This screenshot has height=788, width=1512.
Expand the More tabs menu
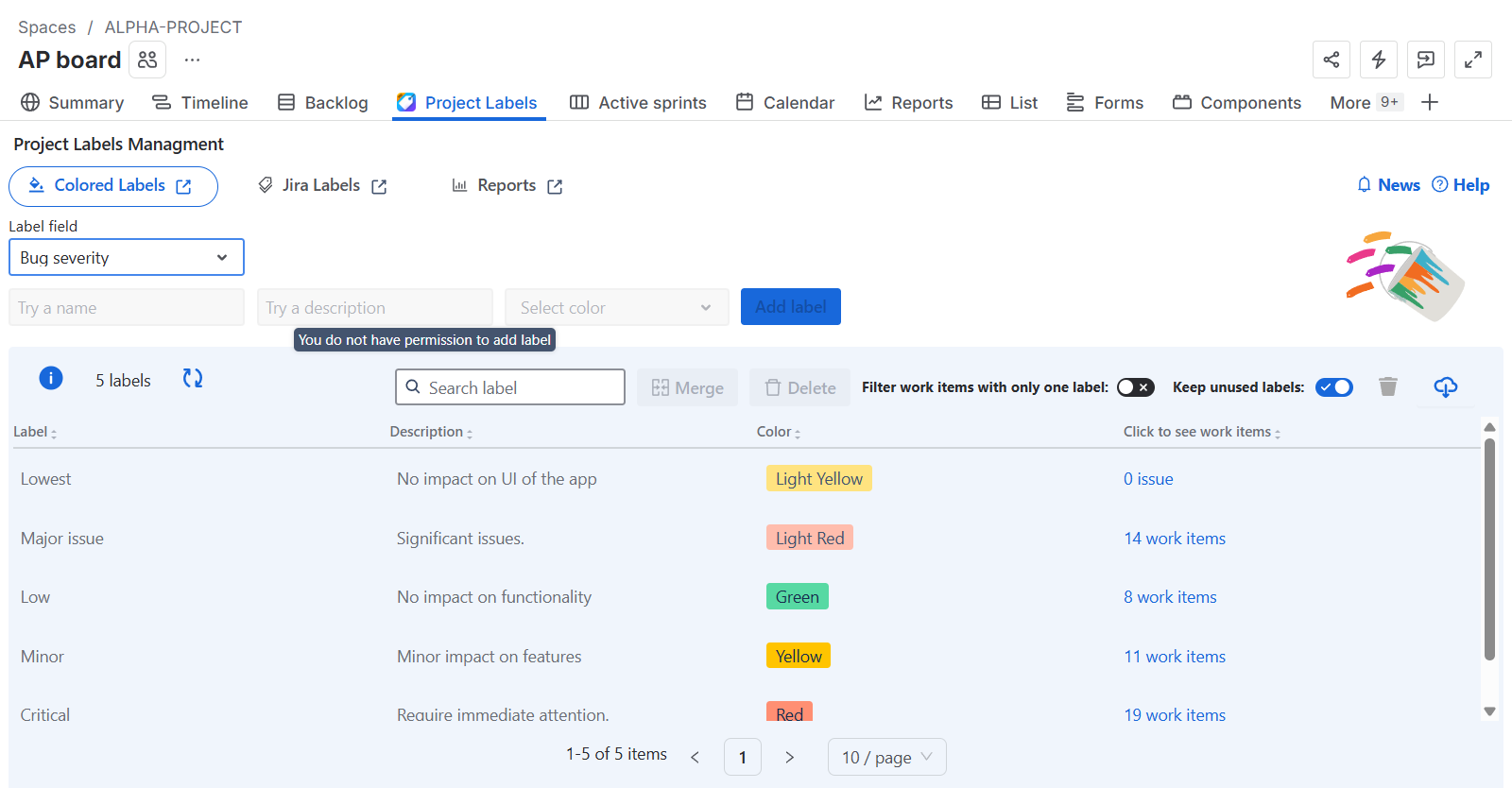tap(1365, 102)
